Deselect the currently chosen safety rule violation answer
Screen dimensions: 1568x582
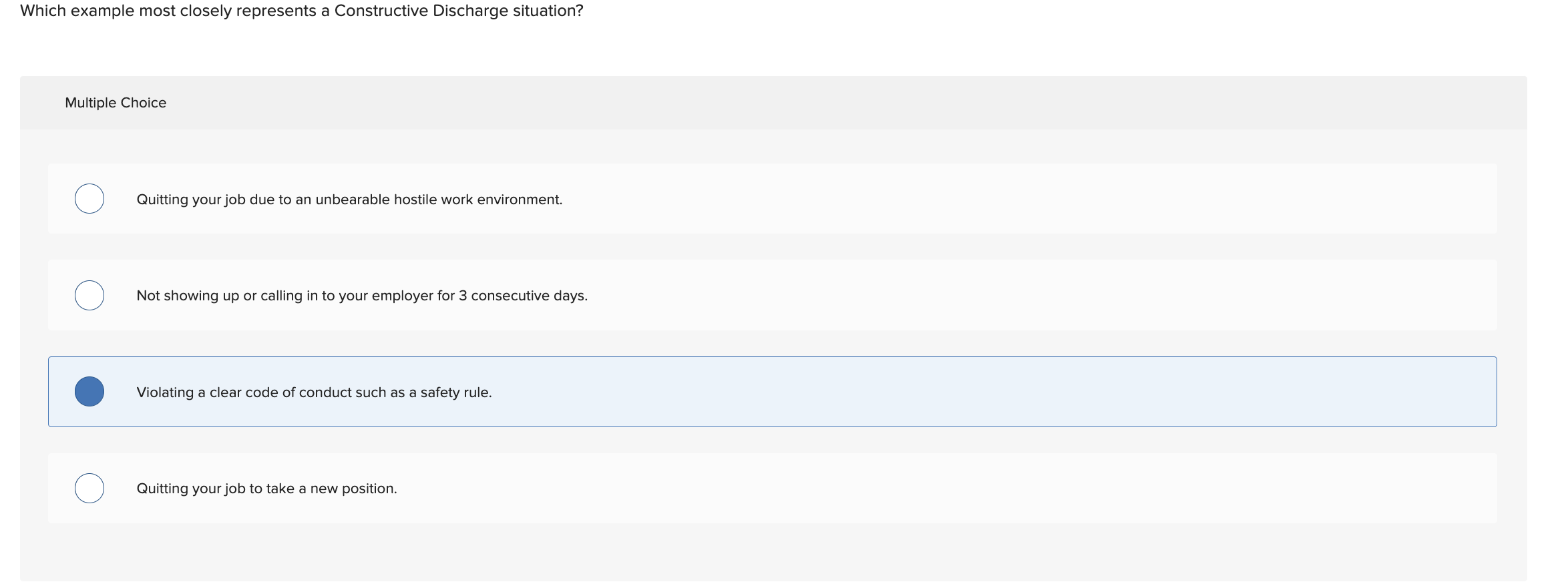click(x=90, y=392)
